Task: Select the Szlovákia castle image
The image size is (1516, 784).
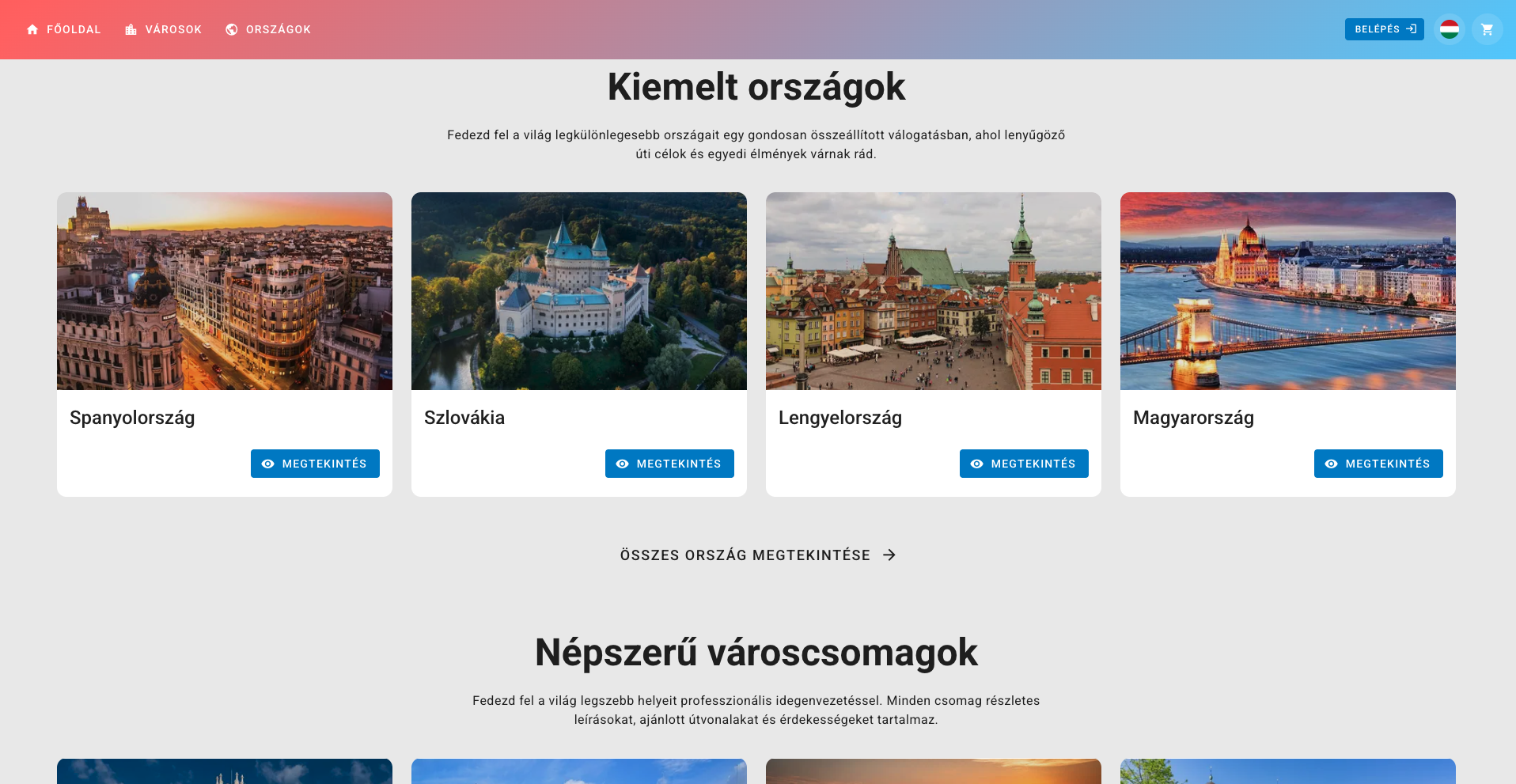Action: [579, 291]
